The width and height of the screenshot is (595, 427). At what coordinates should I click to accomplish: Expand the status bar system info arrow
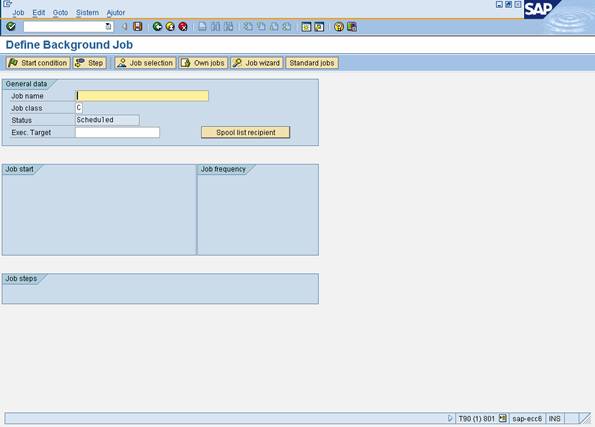[x=450, y=418]
